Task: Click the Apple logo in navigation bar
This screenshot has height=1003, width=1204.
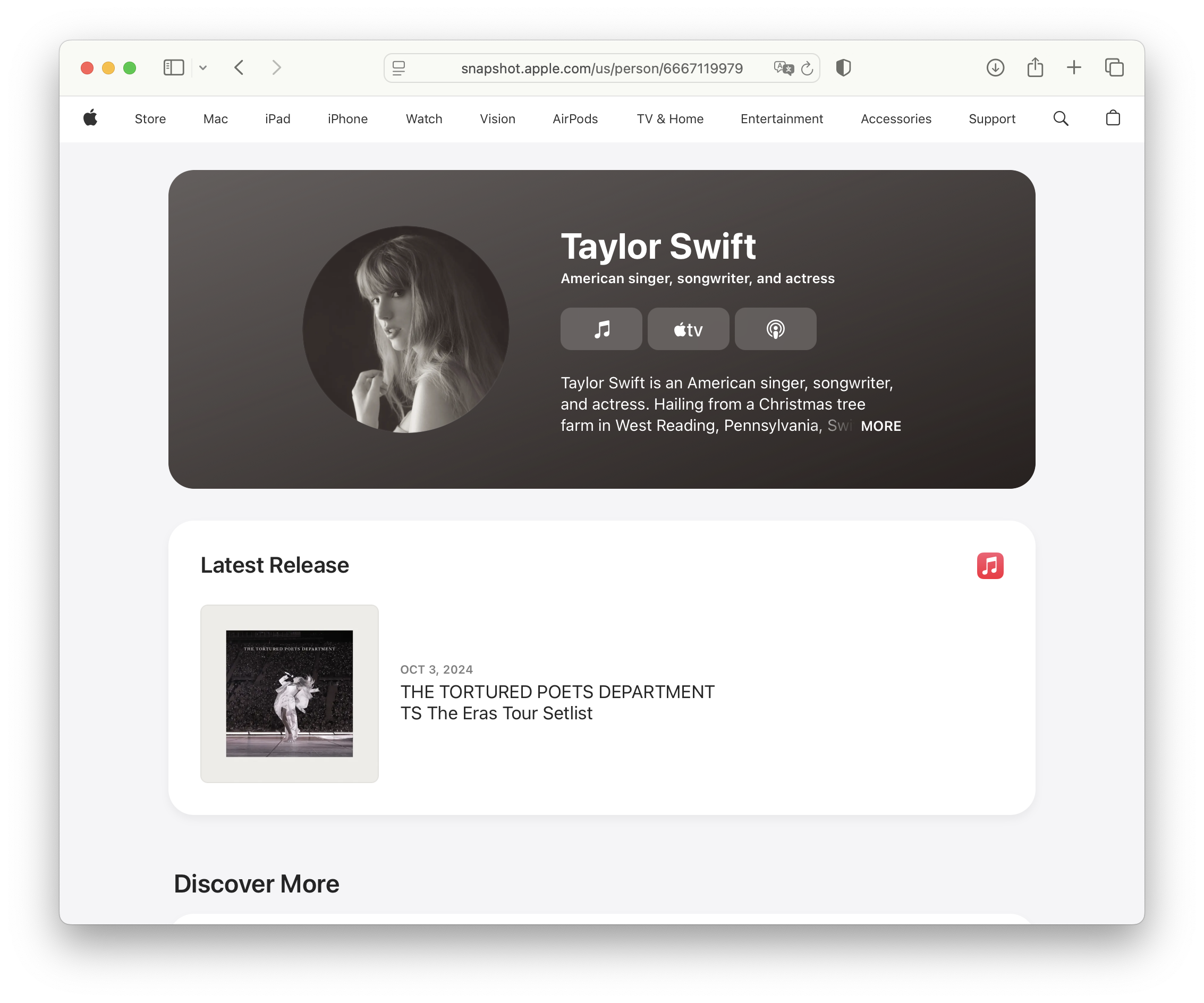Action: click(90, 118)
